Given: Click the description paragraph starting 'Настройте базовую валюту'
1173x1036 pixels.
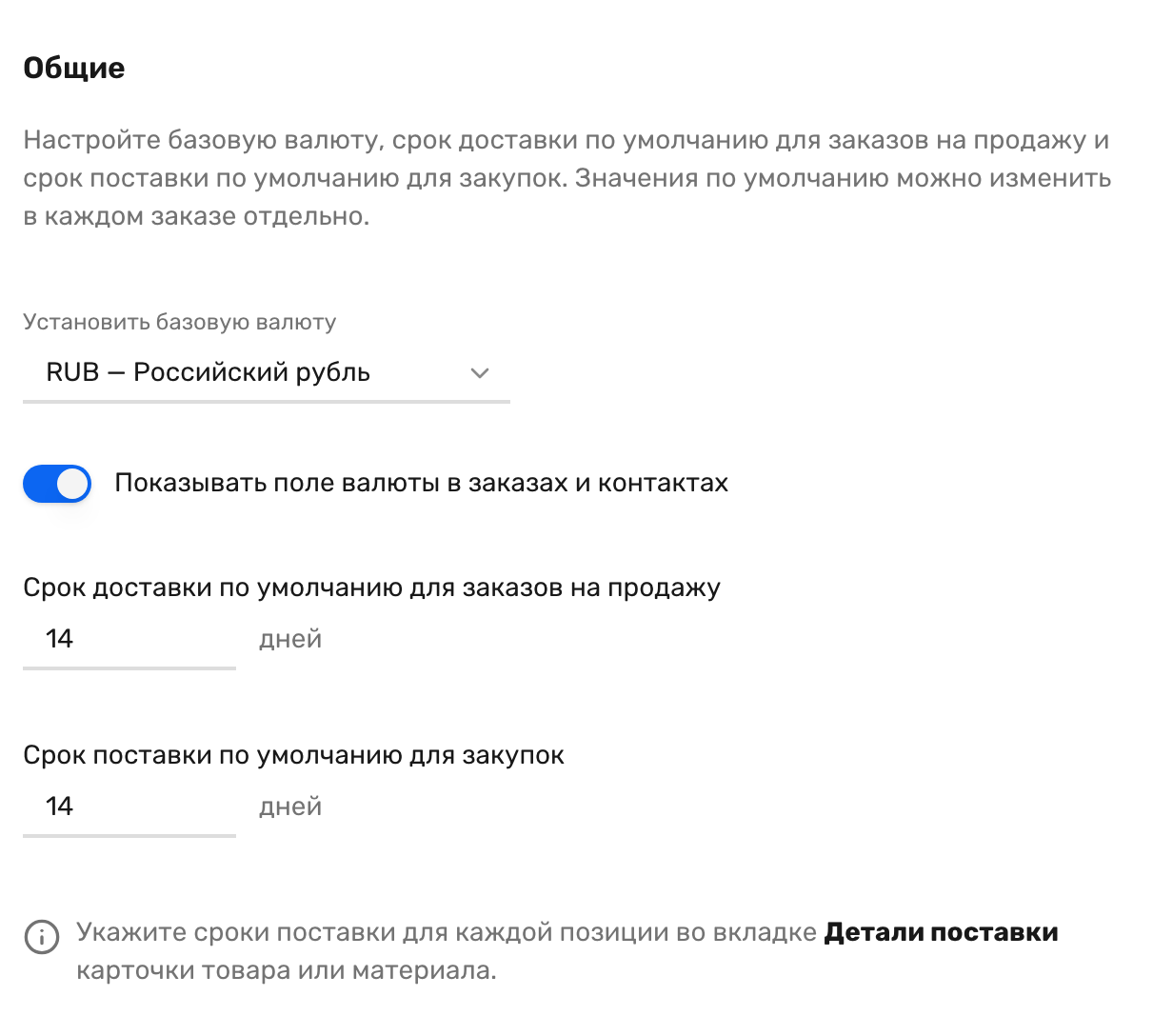Looking at the screenshot, I should pos(567,178).
